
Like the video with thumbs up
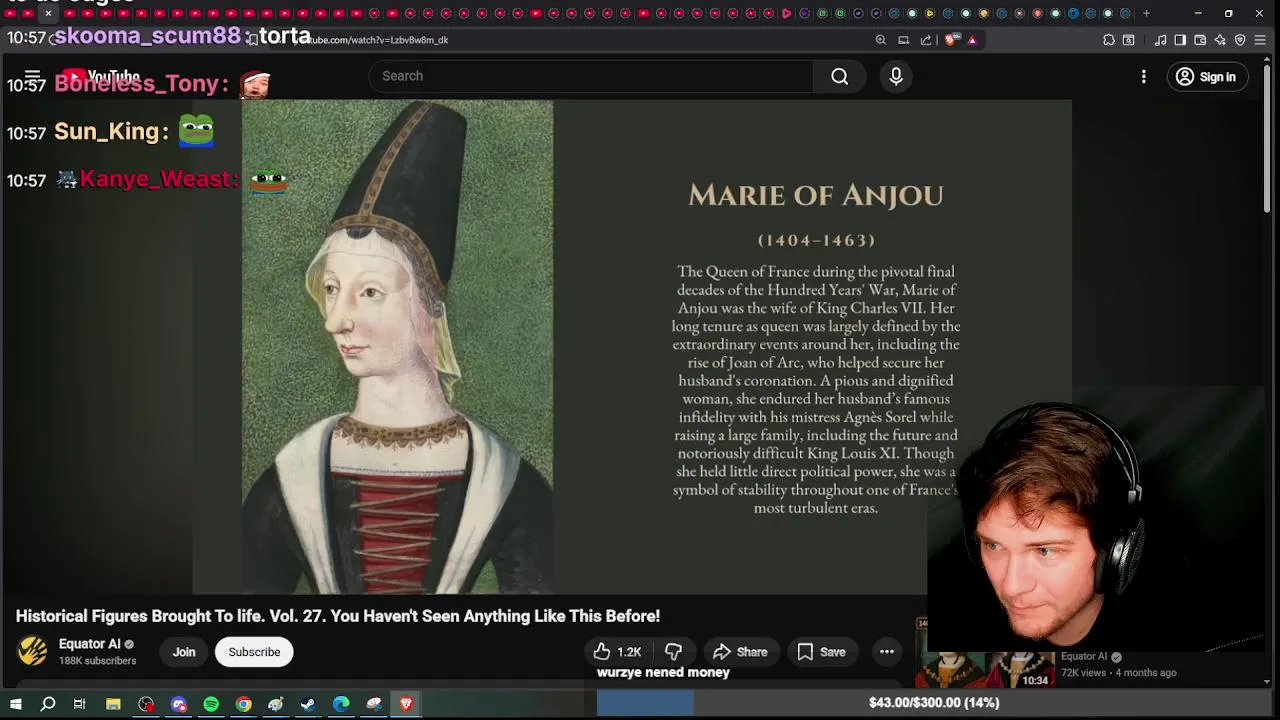(617, 652)
